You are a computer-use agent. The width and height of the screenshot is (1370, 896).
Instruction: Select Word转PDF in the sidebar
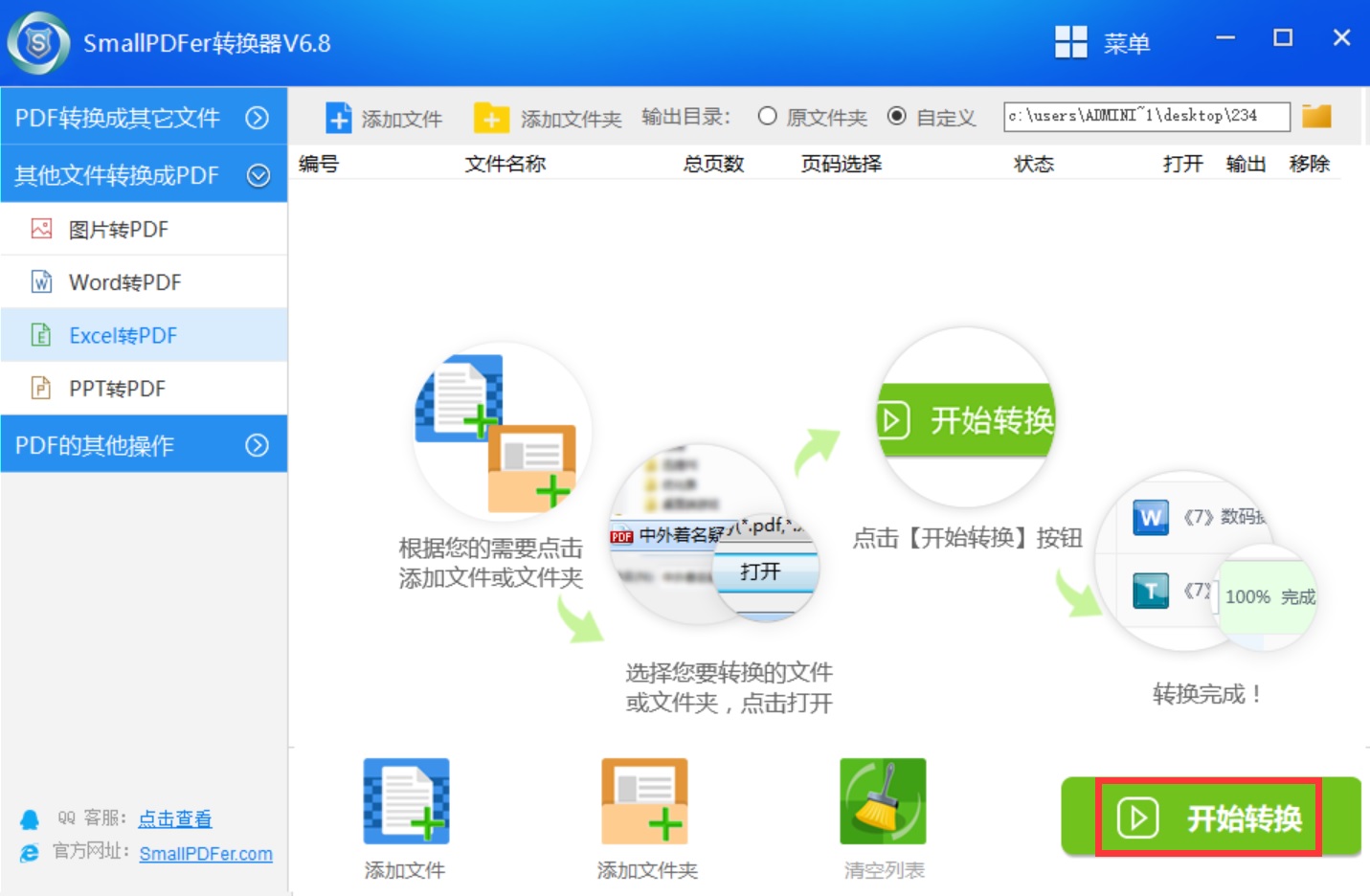coord(144,282)
